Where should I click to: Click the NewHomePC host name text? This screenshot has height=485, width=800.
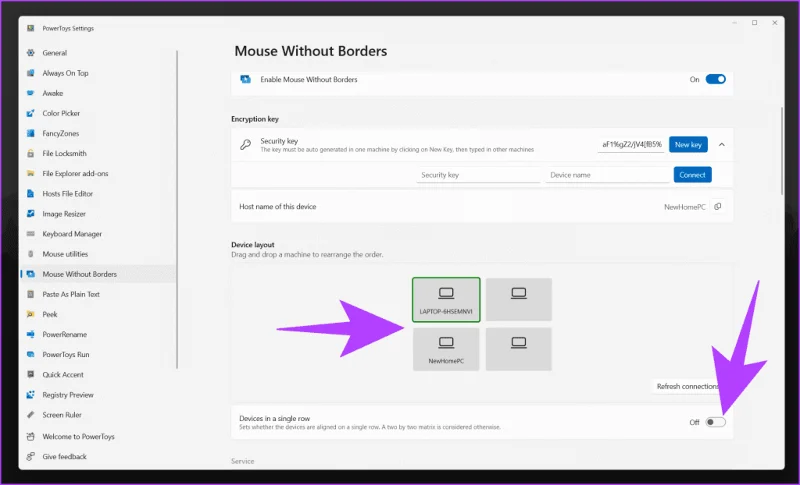pos(685,207)
